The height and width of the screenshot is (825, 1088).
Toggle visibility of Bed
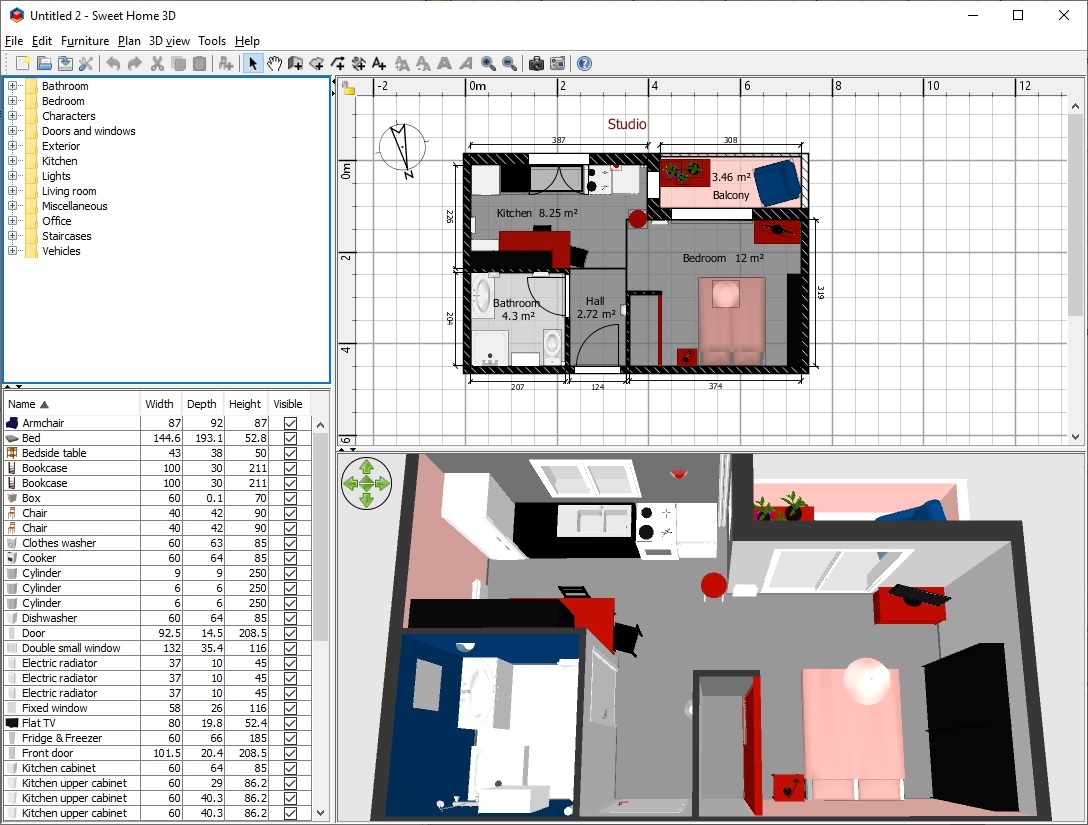point(290,439)
